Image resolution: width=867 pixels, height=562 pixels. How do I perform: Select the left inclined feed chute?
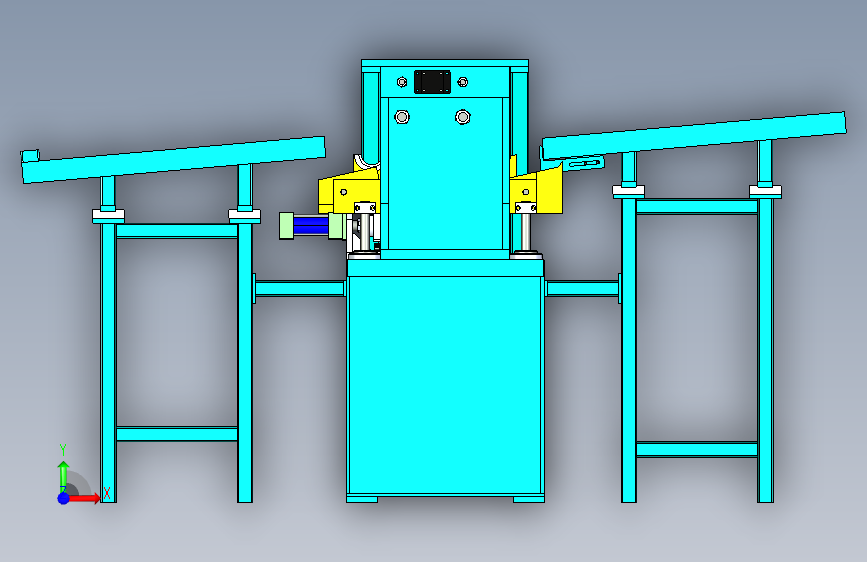(173, 159)
